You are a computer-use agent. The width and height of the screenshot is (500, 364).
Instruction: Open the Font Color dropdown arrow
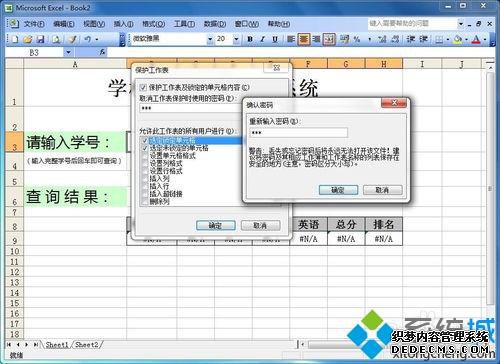[x=484, y=40]
